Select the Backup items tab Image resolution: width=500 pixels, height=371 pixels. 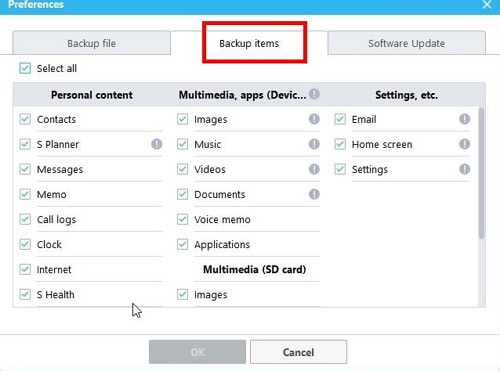click(249, 43)
